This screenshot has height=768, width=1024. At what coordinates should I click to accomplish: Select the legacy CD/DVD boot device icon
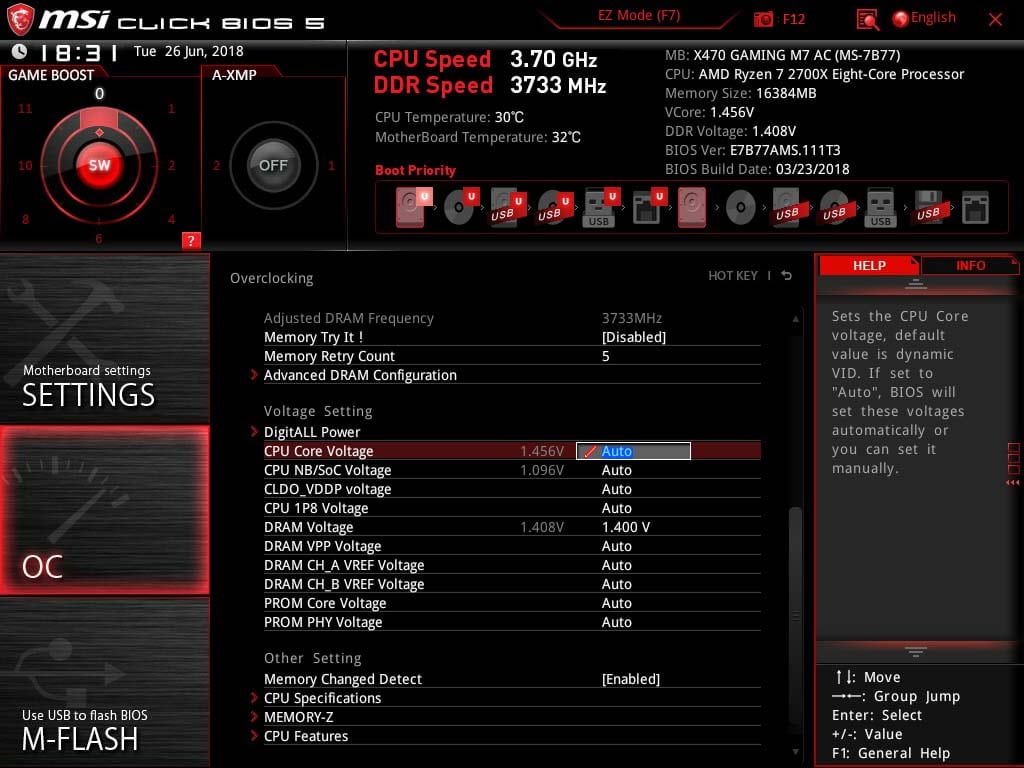pyautogui.click(x=741, y=208)
